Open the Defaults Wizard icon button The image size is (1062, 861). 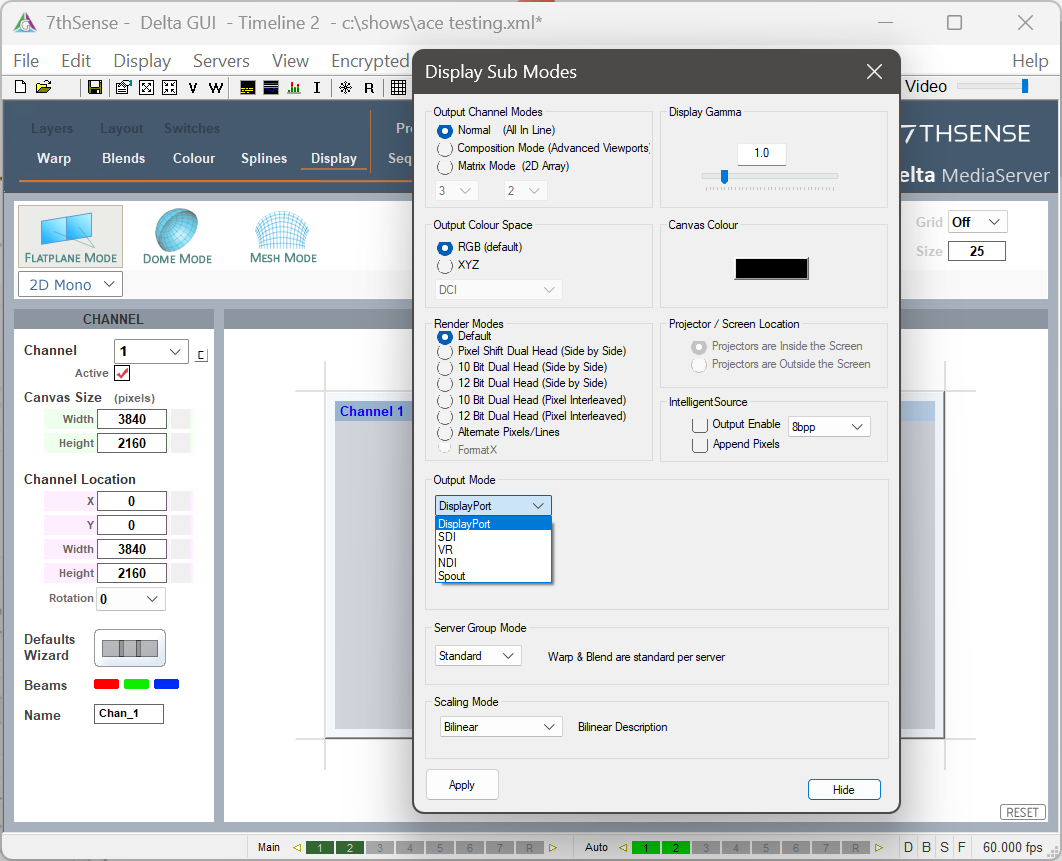click(x=129, y=648)
